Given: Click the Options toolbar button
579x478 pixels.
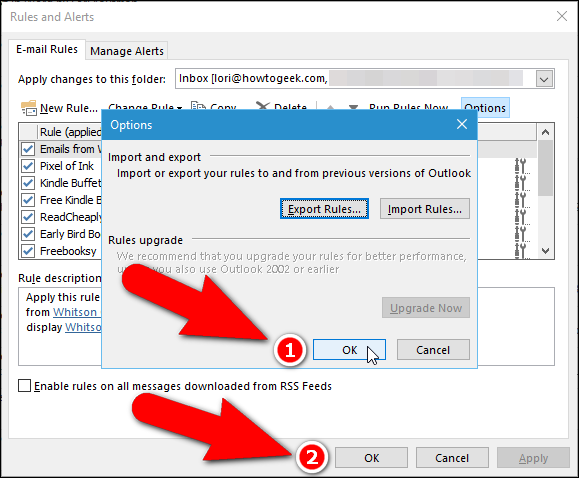Looking at the screenshot, I should [485, 107].
